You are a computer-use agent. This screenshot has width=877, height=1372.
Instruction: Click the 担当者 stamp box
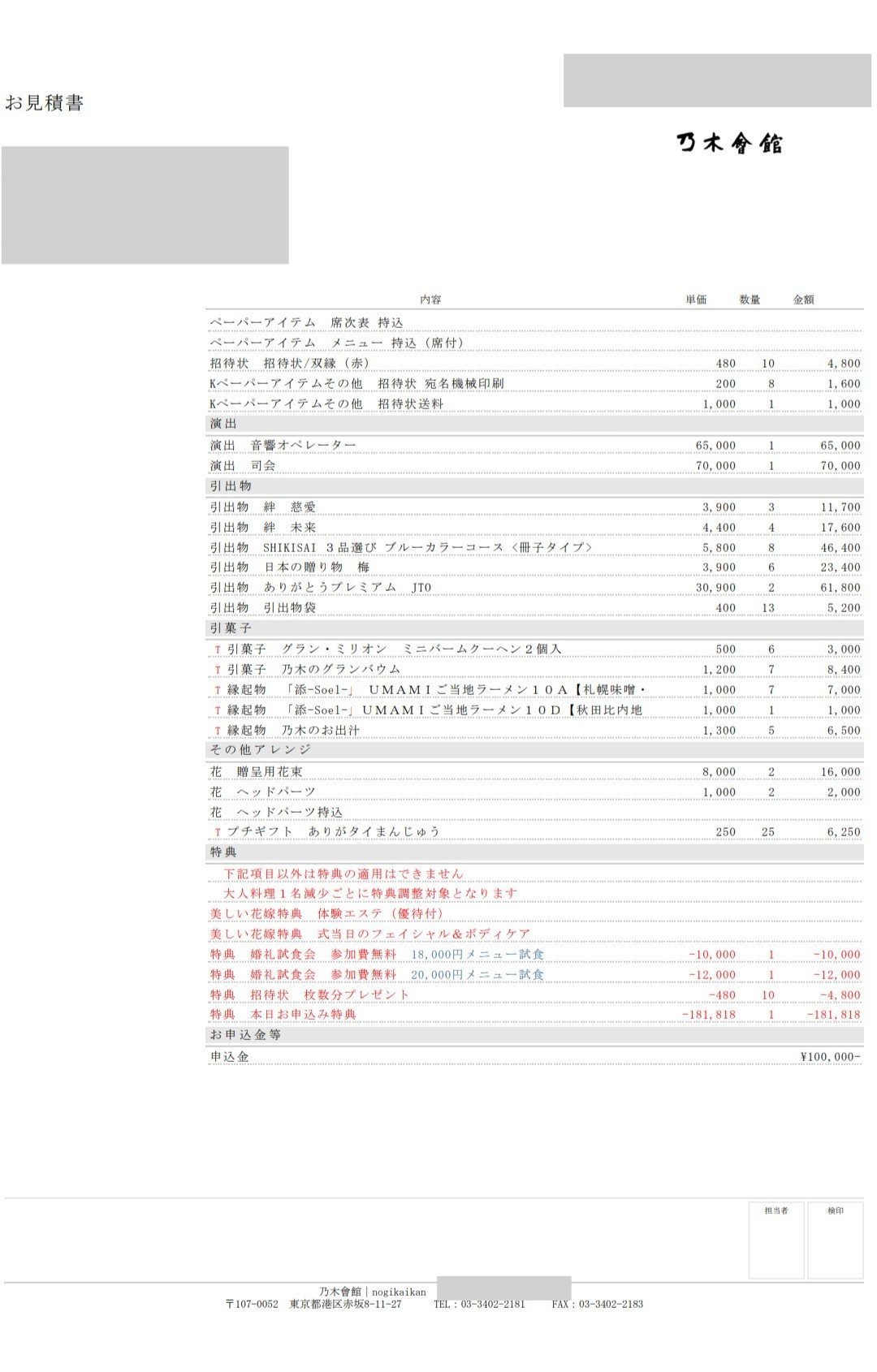(776, 1240)
